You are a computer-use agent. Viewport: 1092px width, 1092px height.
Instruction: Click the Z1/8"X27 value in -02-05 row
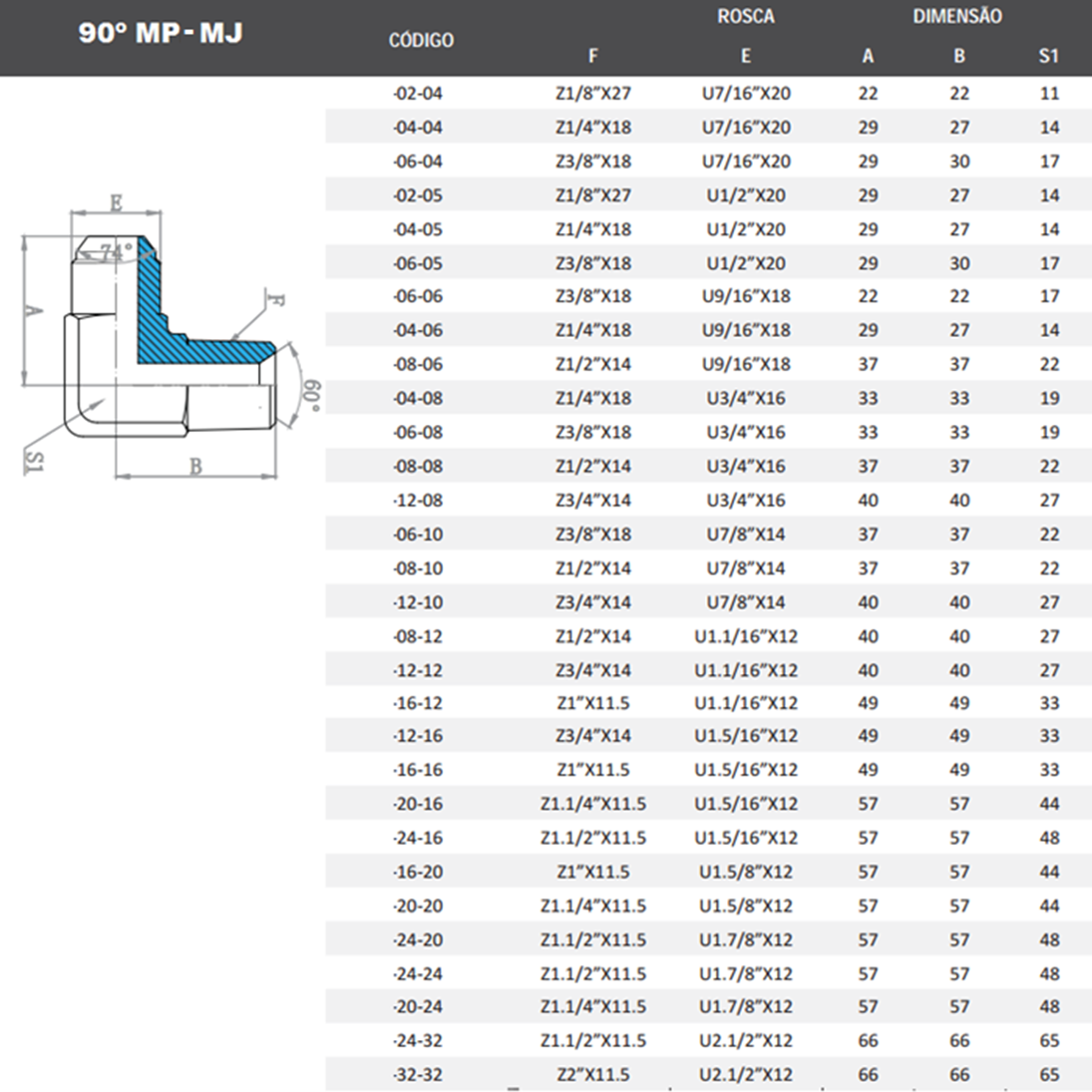[x=593, y=195]
